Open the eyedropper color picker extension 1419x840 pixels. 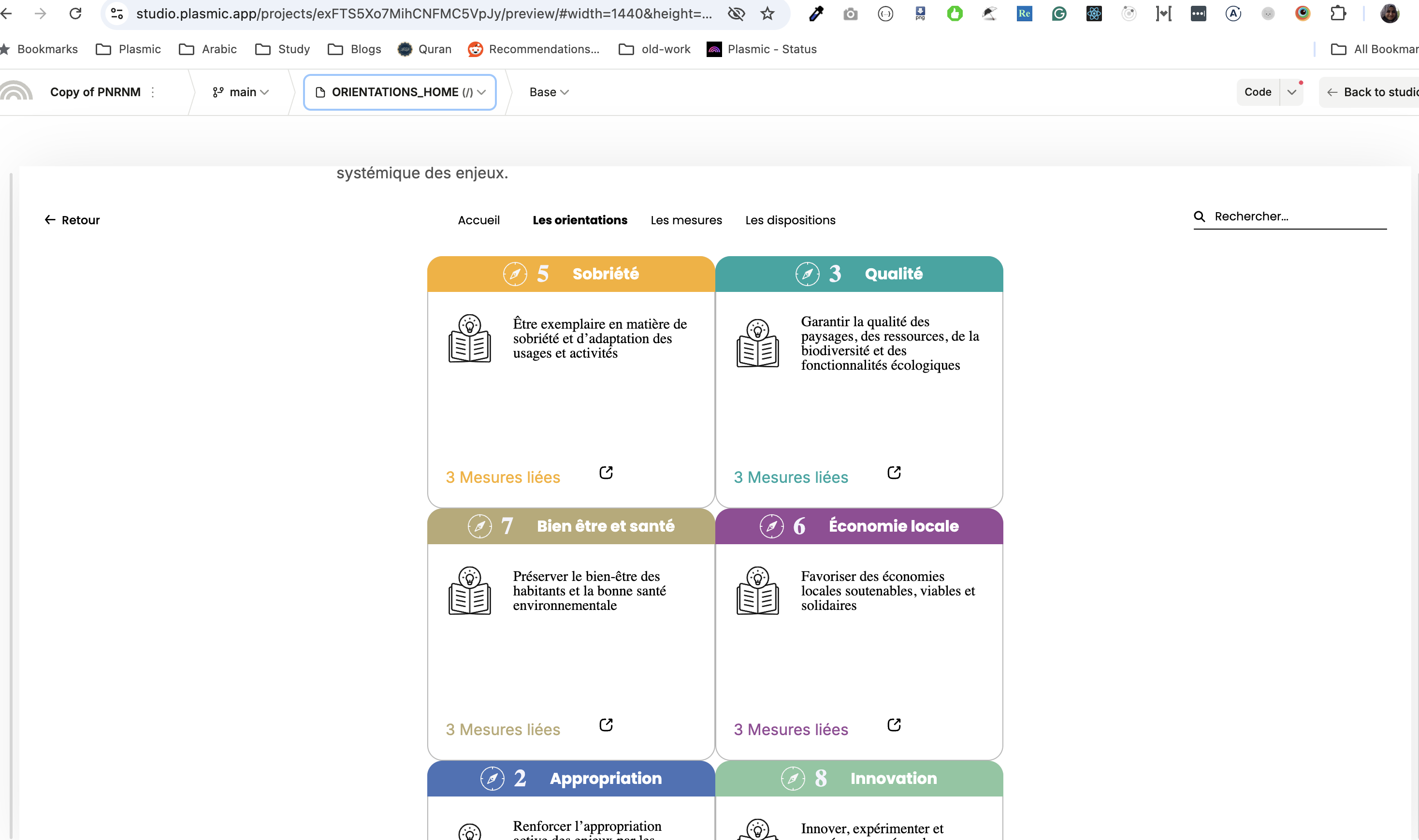(816, 13)
